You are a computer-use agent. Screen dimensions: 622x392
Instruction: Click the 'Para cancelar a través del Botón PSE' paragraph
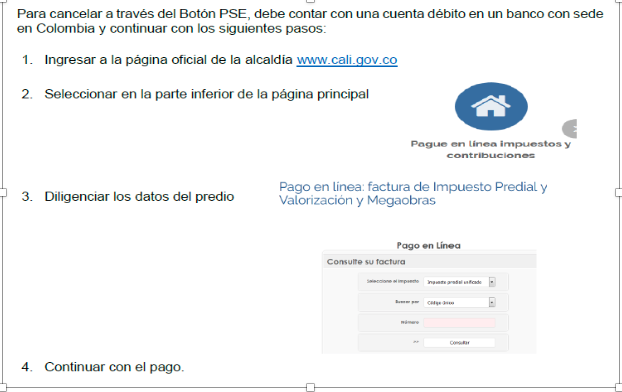tap(310, 21)
